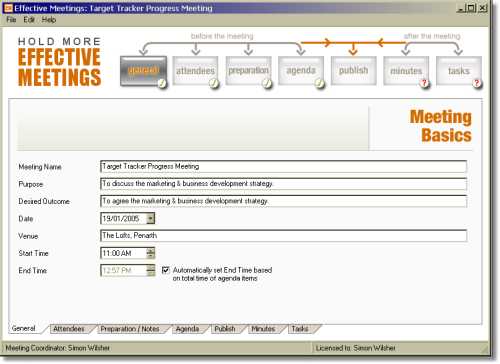The width and height of the screenshot is (500, 364).
Task: Expand the Date picker dropdown arrow
Action: coord(151,219)
